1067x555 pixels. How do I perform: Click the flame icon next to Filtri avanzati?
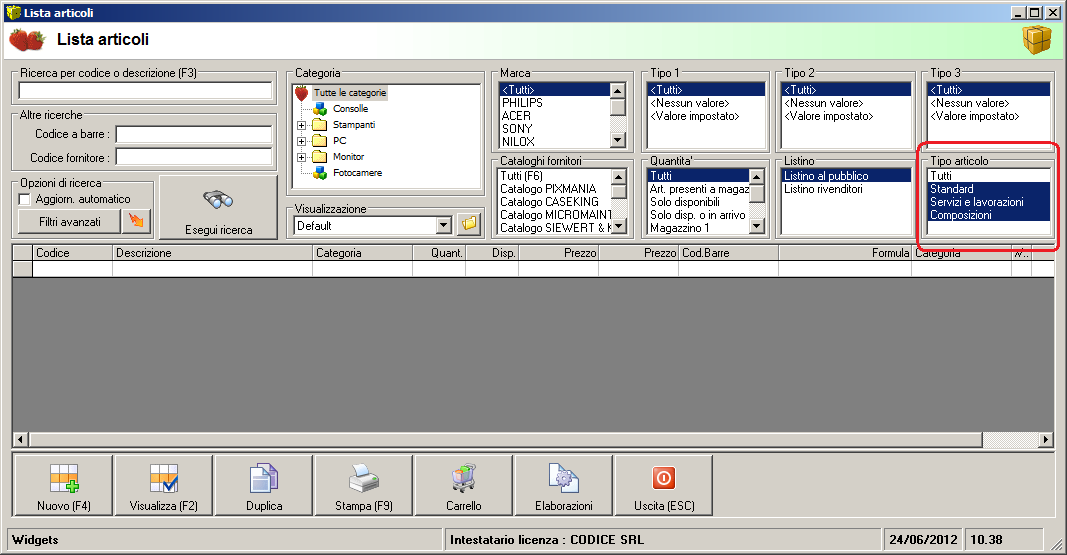(136, 221)
